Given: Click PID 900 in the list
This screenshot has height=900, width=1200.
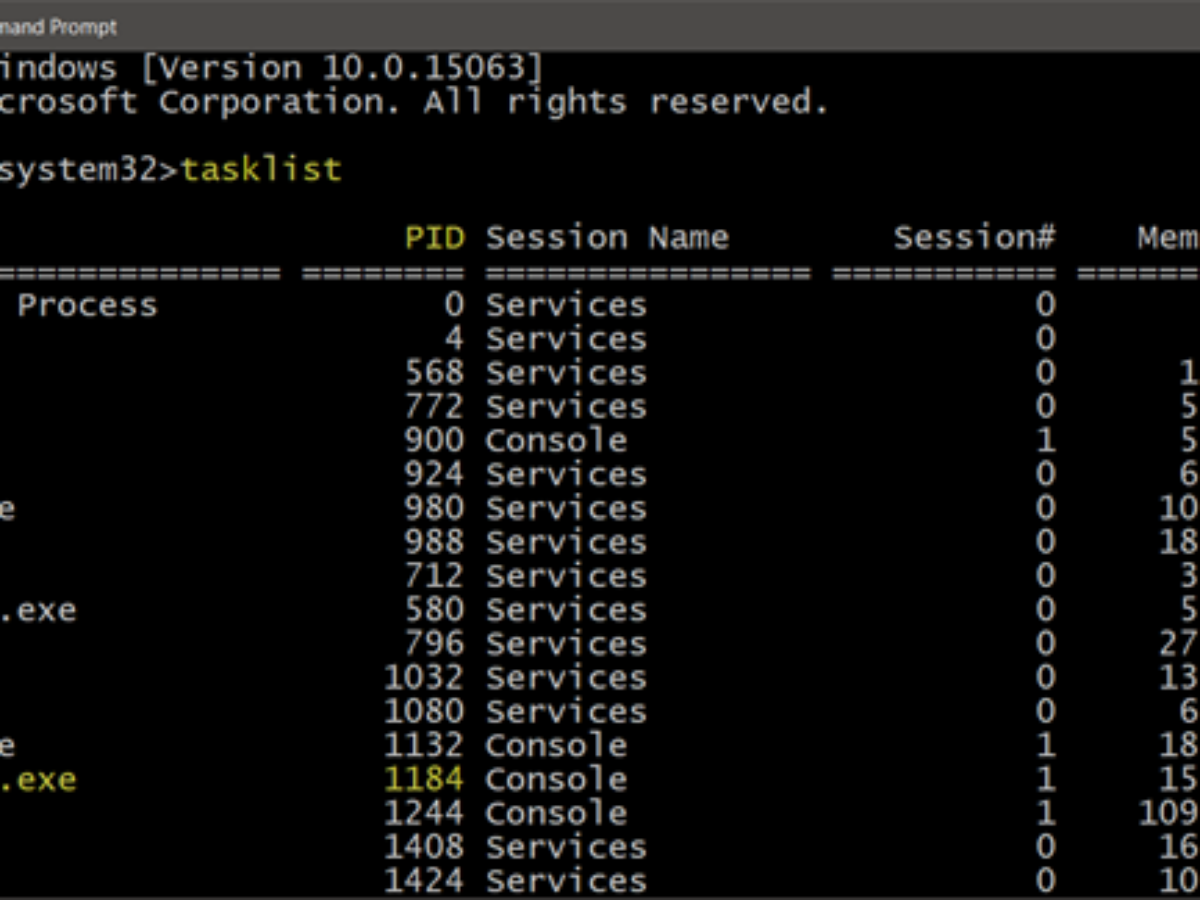Looking at the screenshot, I should [434, 441].
